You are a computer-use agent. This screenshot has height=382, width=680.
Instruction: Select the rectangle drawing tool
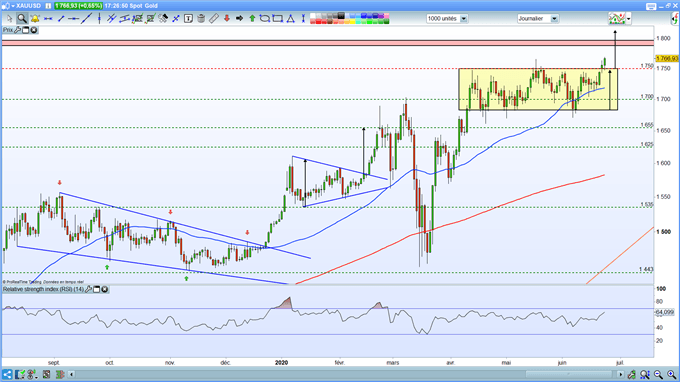point(278,19)
